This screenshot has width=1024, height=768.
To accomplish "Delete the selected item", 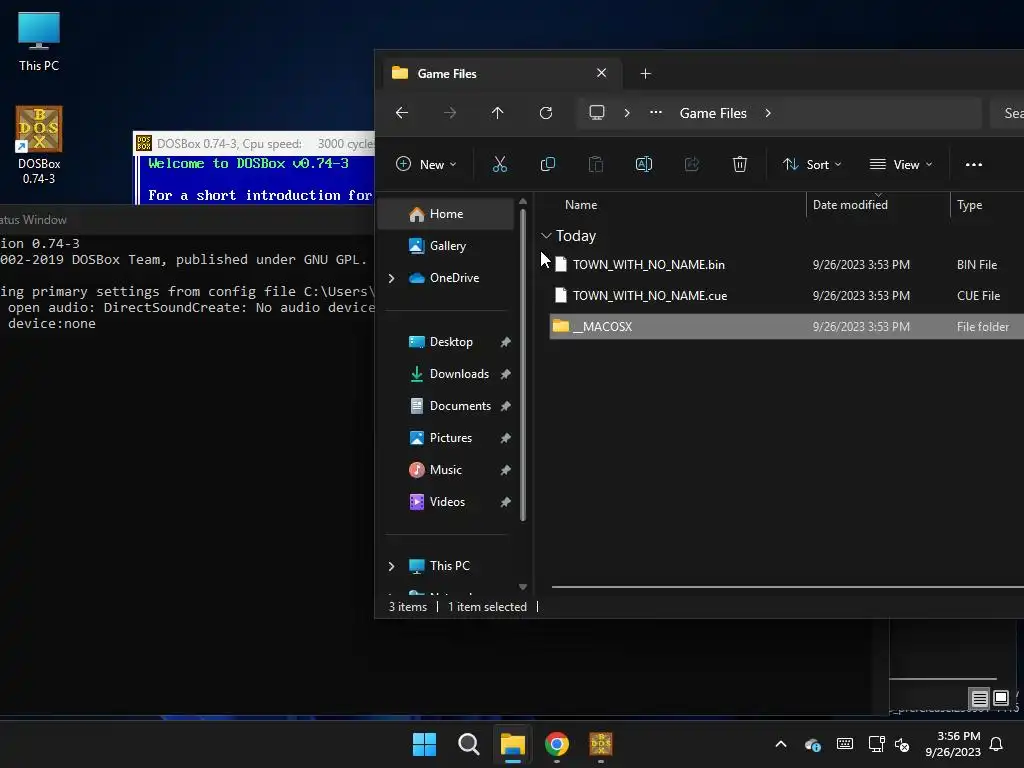I will pyautogui.click(x=740, y=165).
